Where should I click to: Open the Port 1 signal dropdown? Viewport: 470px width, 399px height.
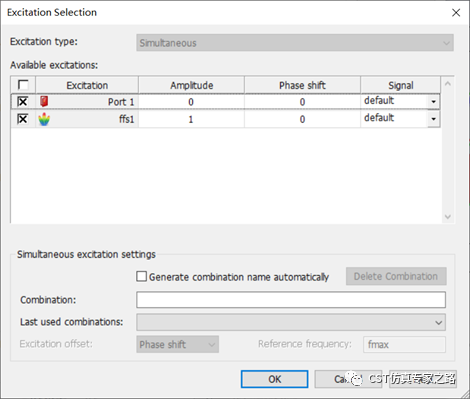click(433, 101)
